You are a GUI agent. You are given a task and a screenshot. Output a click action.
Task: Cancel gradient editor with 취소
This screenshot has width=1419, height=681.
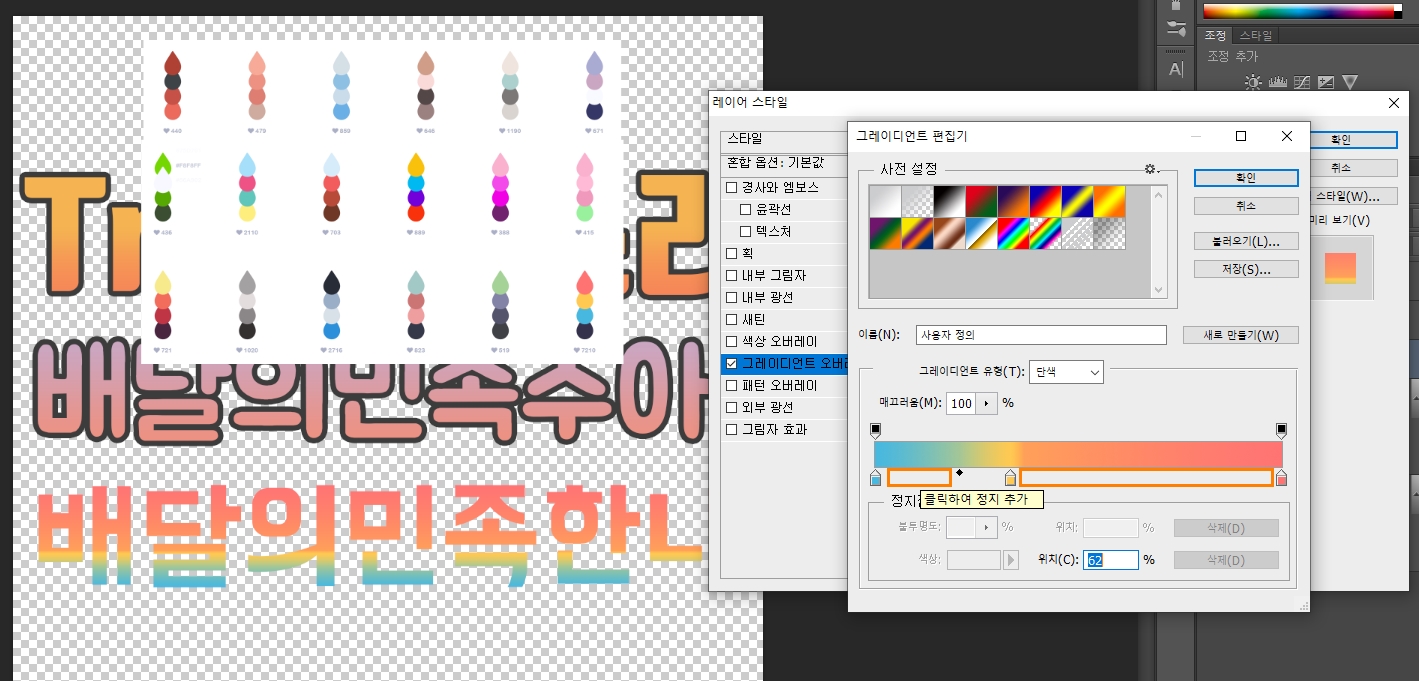(1246, 205)
